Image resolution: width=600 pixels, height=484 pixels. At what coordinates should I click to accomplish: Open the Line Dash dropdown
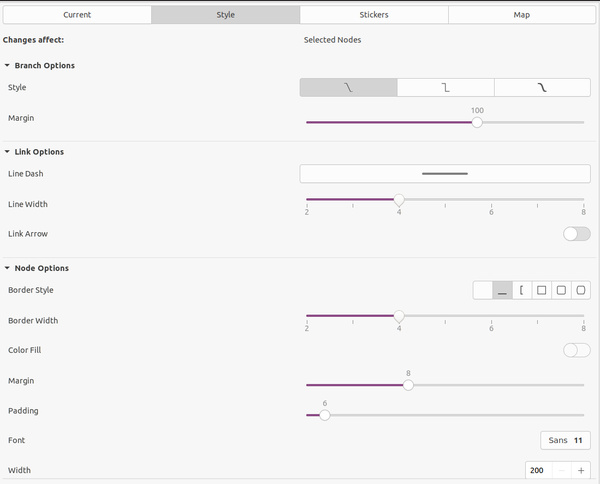445,174
